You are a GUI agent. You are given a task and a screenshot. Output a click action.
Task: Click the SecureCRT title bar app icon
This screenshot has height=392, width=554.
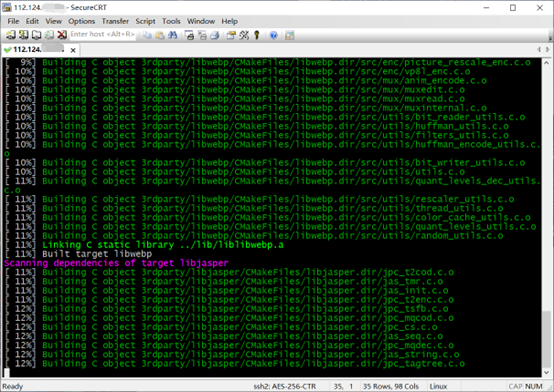7,7
